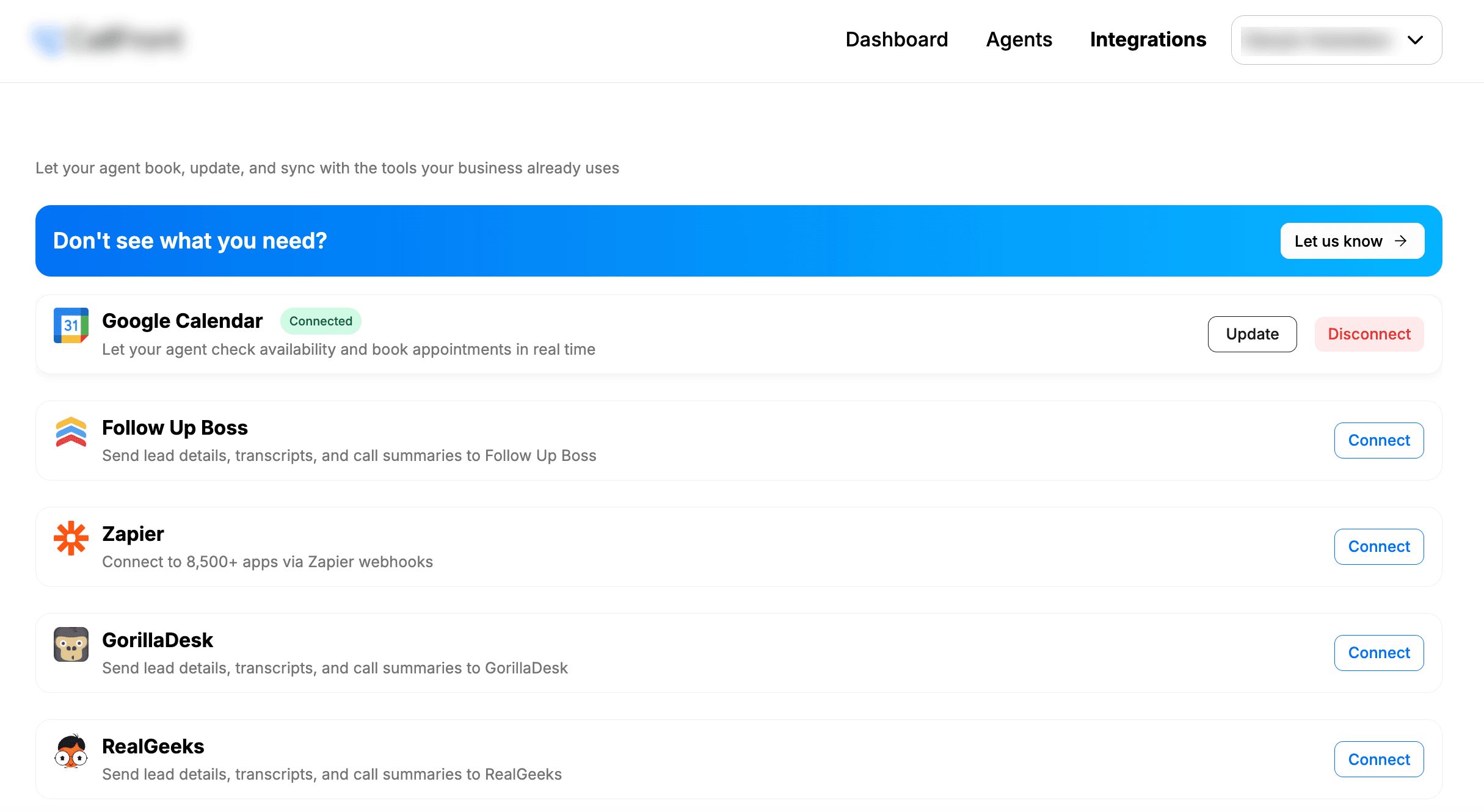Click the 'Follow Up Boss' title

tap(175, 427)
